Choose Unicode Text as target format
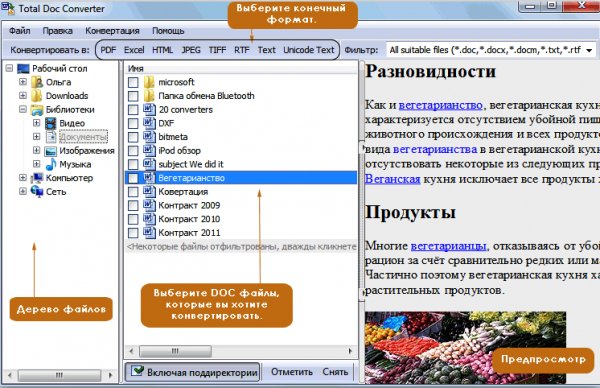This screenshot has height=388, width=600. point(308,50)
